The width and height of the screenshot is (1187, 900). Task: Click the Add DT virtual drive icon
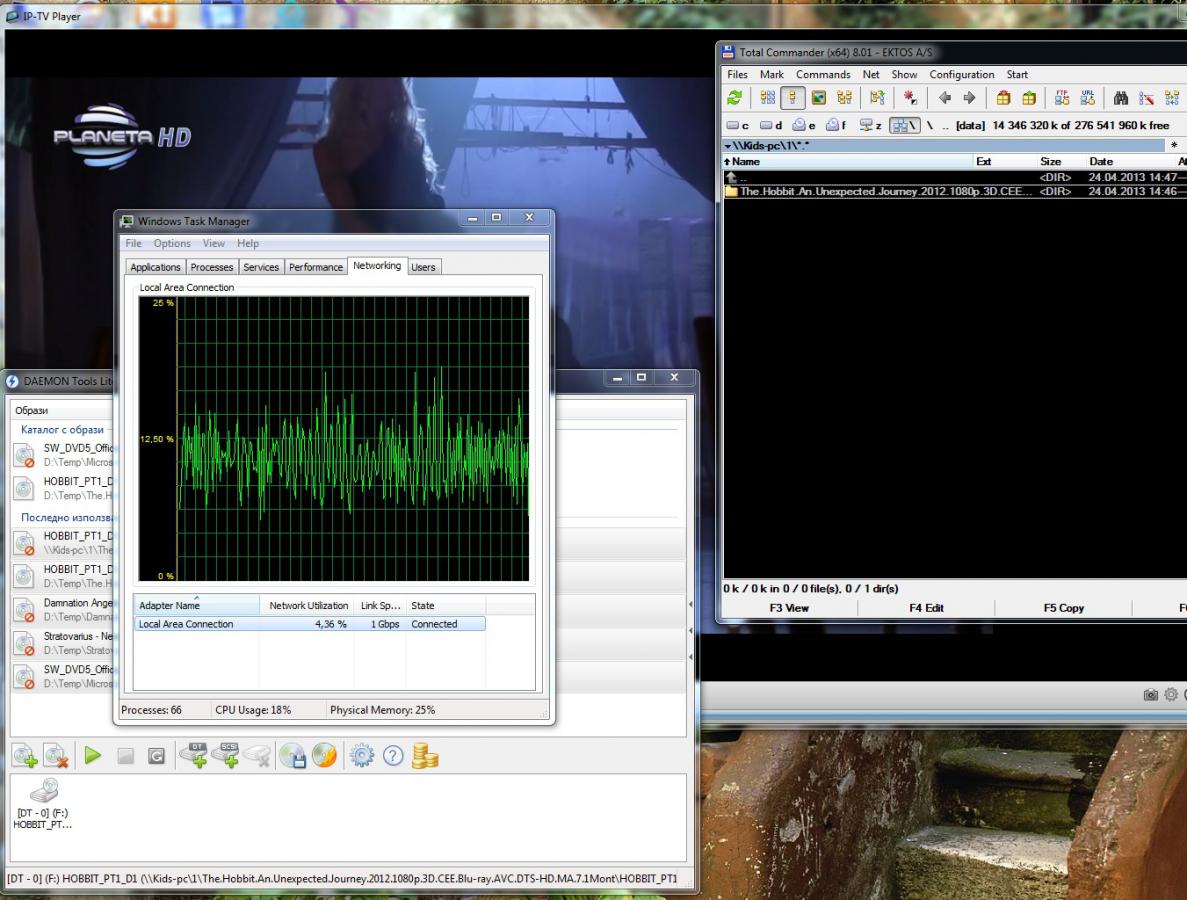coord(195,755)
